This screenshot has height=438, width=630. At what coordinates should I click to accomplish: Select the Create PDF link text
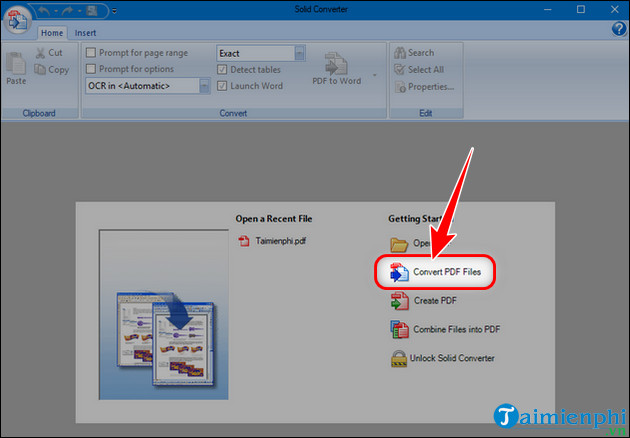point(435,301)
